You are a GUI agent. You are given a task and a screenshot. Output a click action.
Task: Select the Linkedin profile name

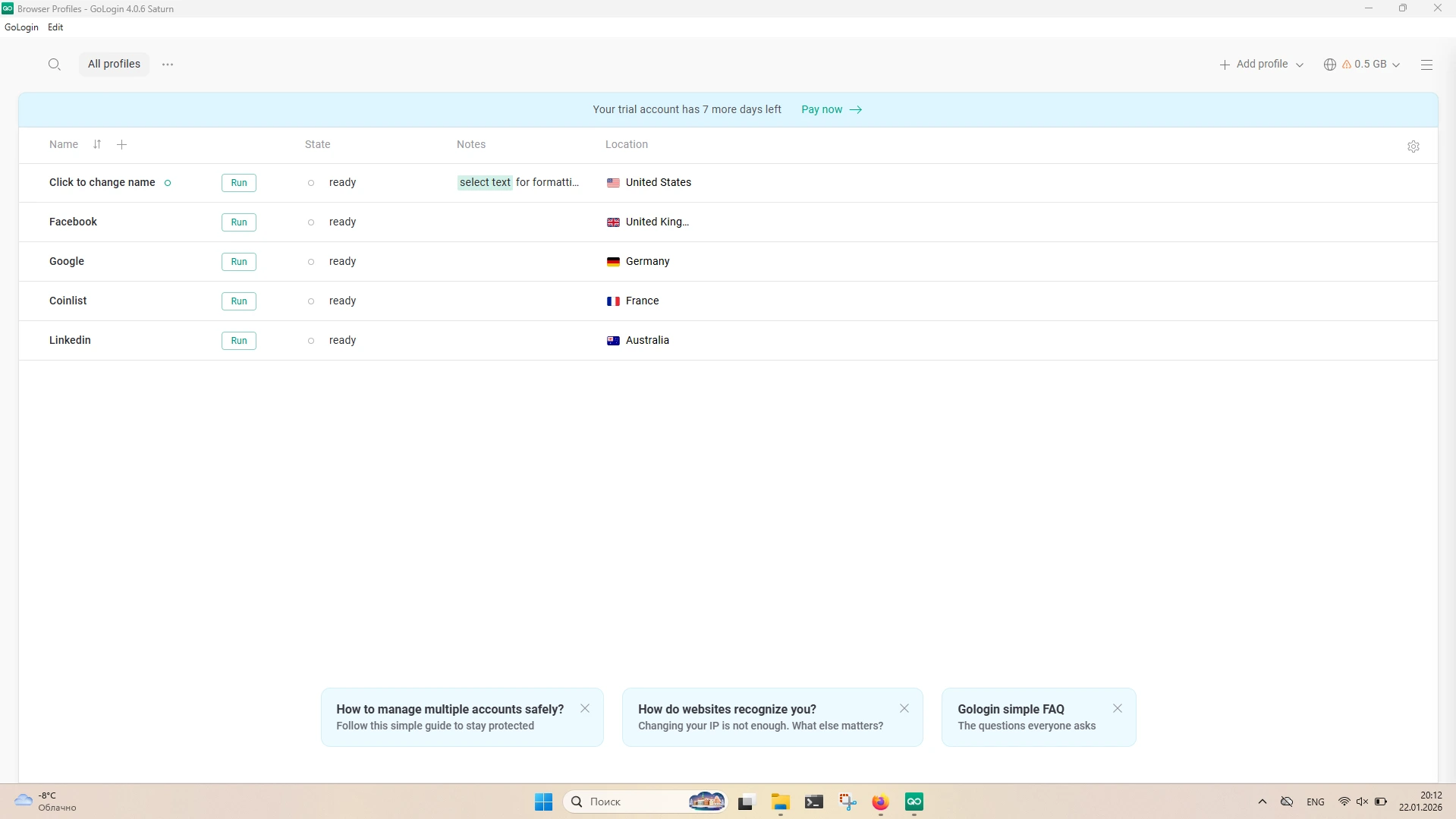tap(70, 341)
